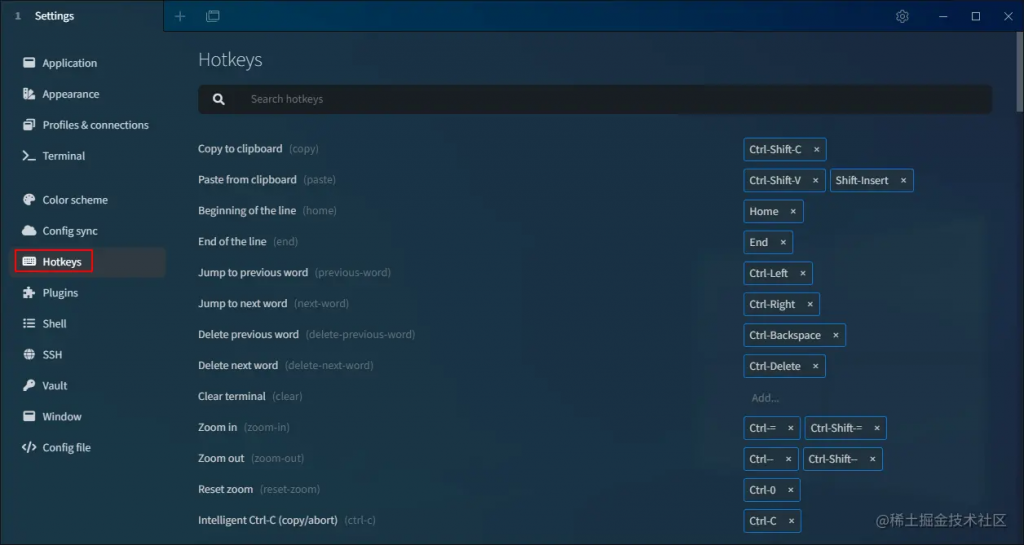Remove the Home hotkey
This screenshot has height=545, width=1024.
point(793,211)
